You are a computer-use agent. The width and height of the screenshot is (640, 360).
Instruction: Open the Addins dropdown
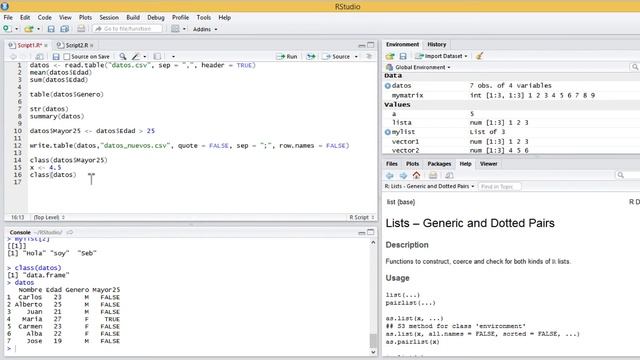pos(205,29)
